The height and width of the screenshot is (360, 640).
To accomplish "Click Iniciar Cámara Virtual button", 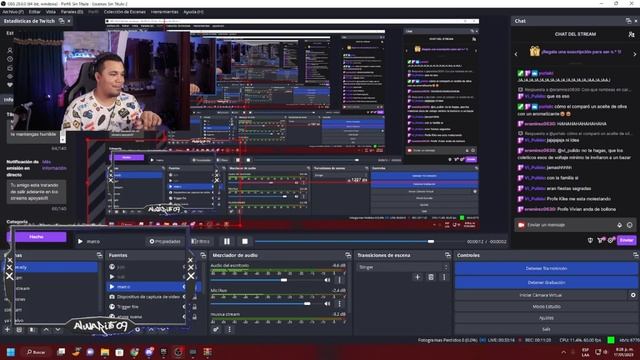I will coord(541,295).
